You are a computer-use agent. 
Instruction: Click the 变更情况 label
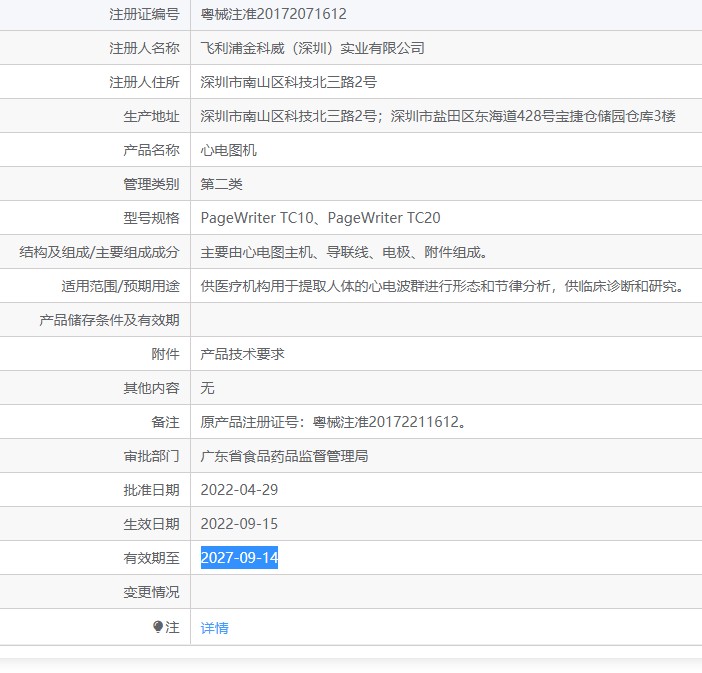point(151,592)
